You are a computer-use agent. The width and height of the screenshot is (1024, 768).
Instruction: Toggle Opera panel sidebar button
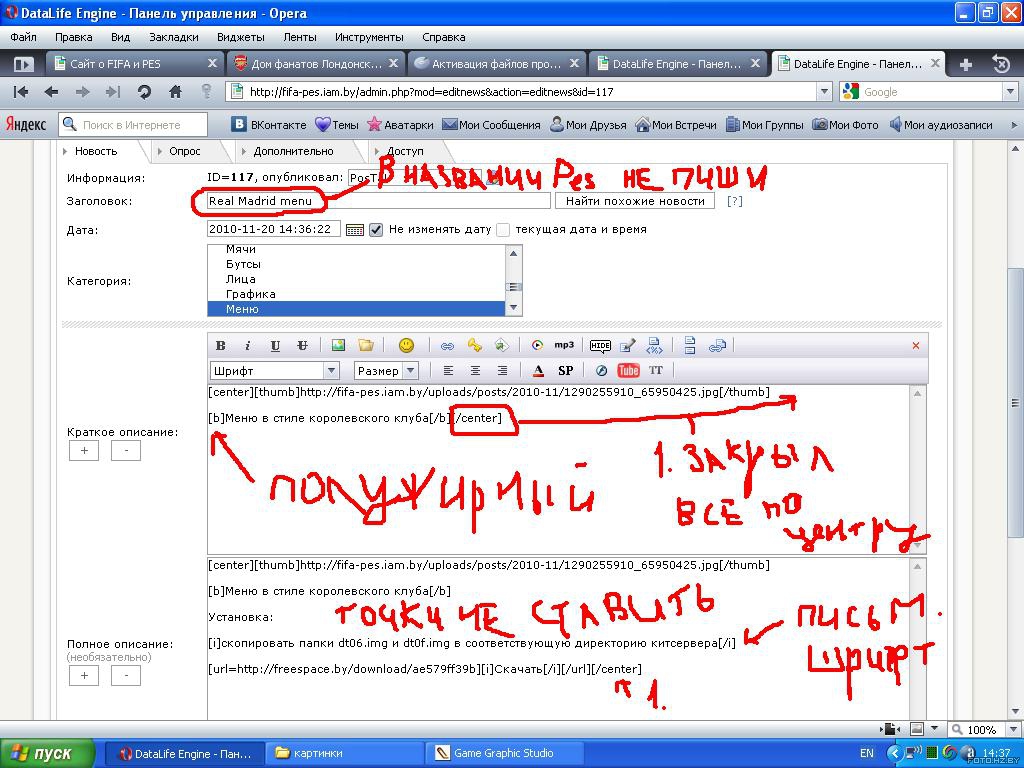coord(24,64)
